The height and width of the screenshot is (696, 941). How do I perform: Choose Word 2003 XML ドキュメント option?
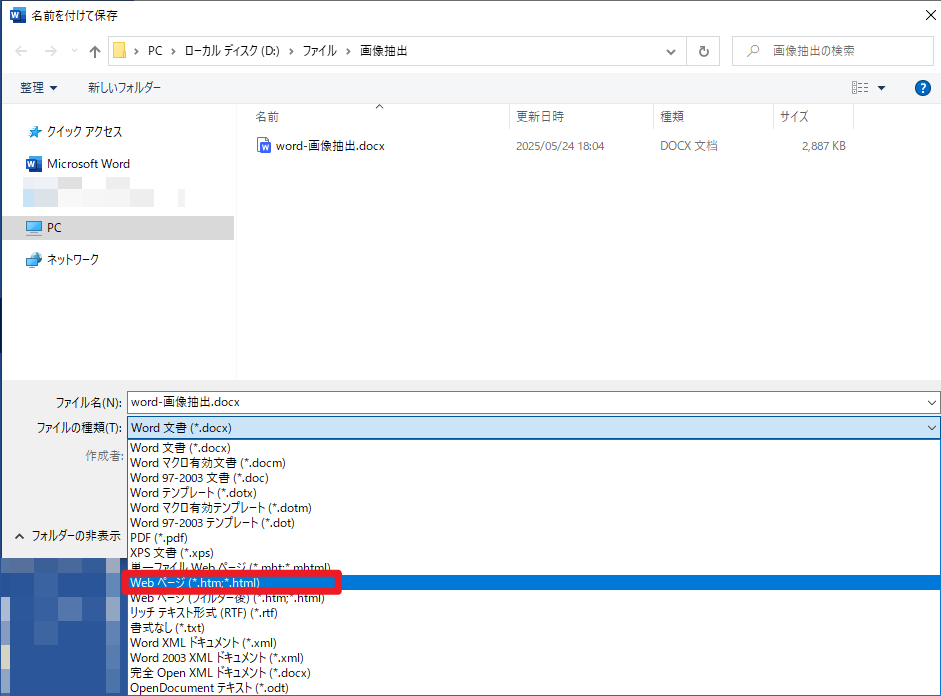click(x=534, y=658)
